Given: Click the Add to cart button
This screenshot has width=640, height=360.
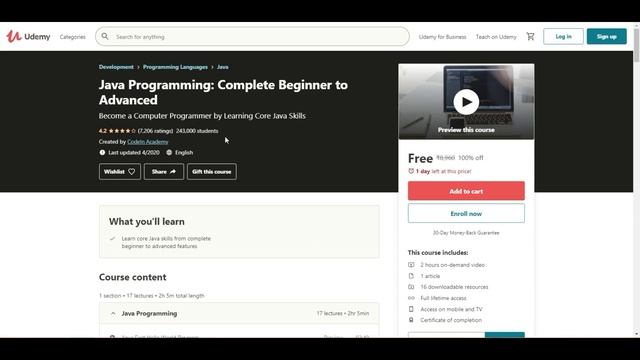Looking at the screenshot, I should 466,191.
